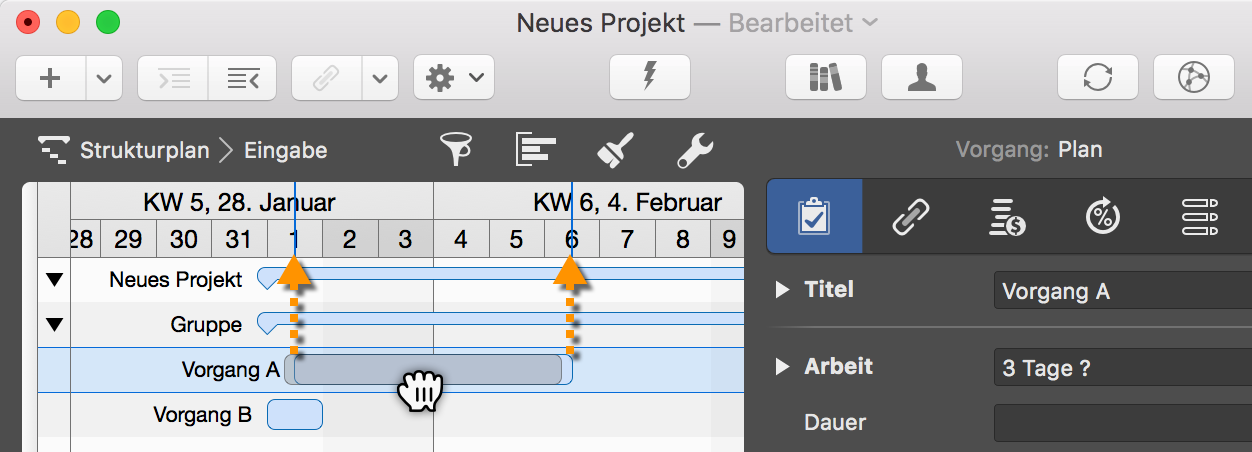
Task: Click the lightning bolt toolbar button
Action: point(650,77)
